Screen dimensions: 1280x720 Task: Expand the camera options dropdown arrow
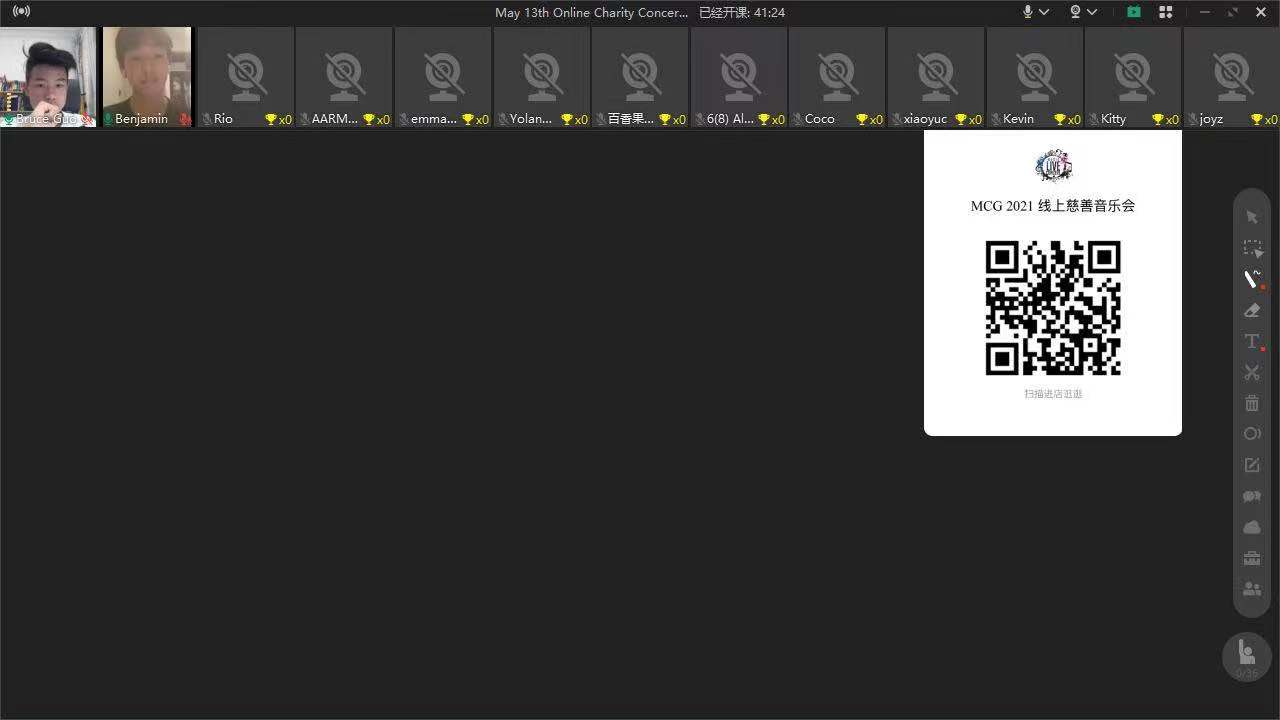point(1092,12)
